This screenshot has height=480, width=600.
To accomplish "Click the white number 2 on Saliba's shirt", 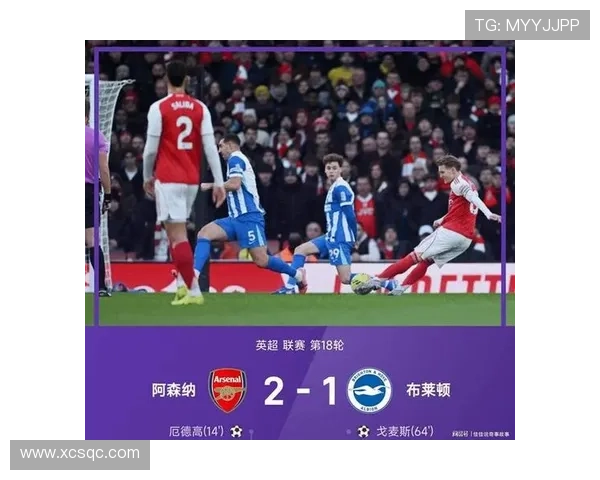I will (184, 133).
